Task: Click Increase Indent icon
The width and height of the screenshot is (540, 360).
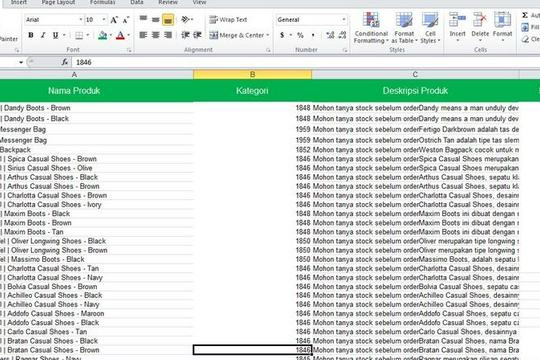Action: pyautogui.click(x=198, y=35)
